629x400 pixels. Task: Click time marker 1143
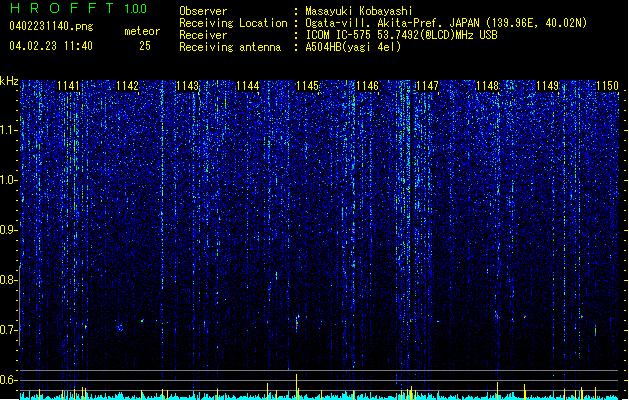click(188, 86)
